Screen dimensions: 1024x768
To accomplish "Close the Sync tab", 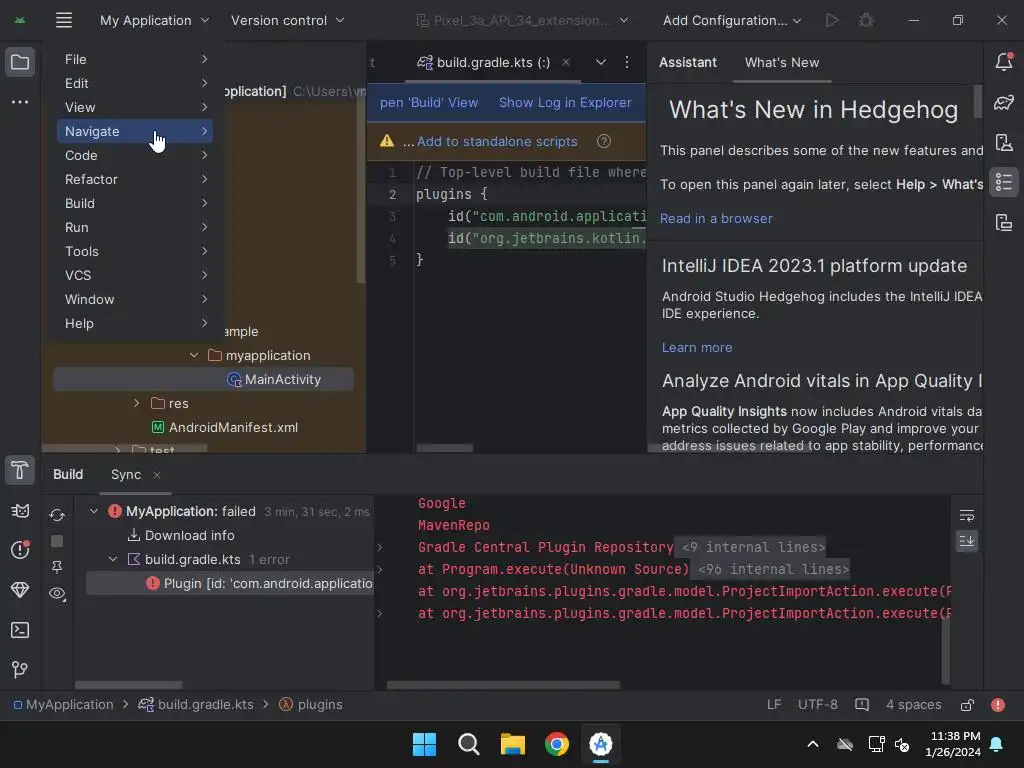I will click(157, 475).
